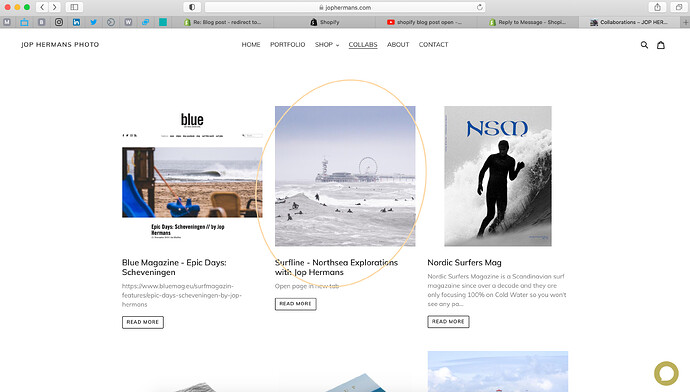Open the teal square pinned tab

(x=163, y=22)
